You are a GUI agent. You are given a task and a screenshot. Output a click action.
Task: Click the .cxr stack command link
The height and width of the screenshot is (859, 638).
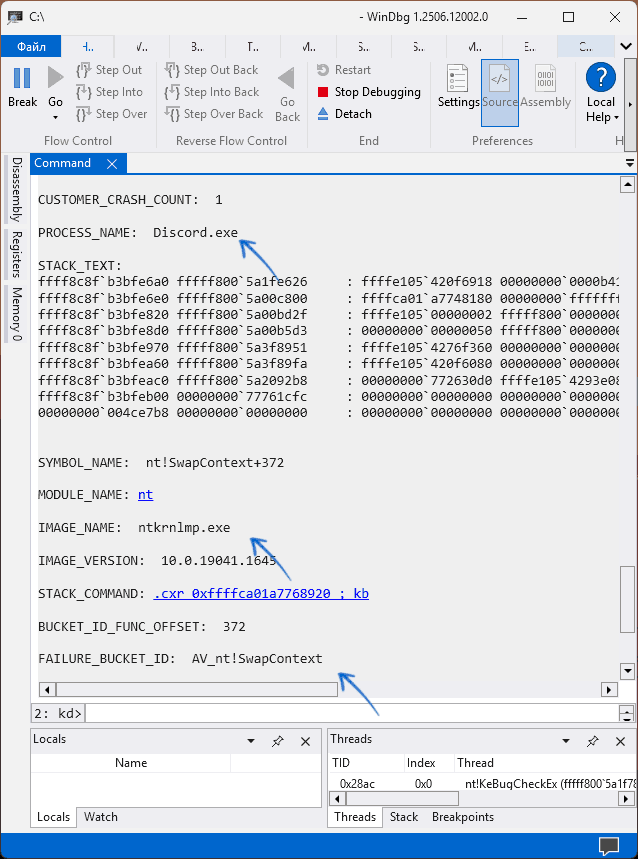261,594
